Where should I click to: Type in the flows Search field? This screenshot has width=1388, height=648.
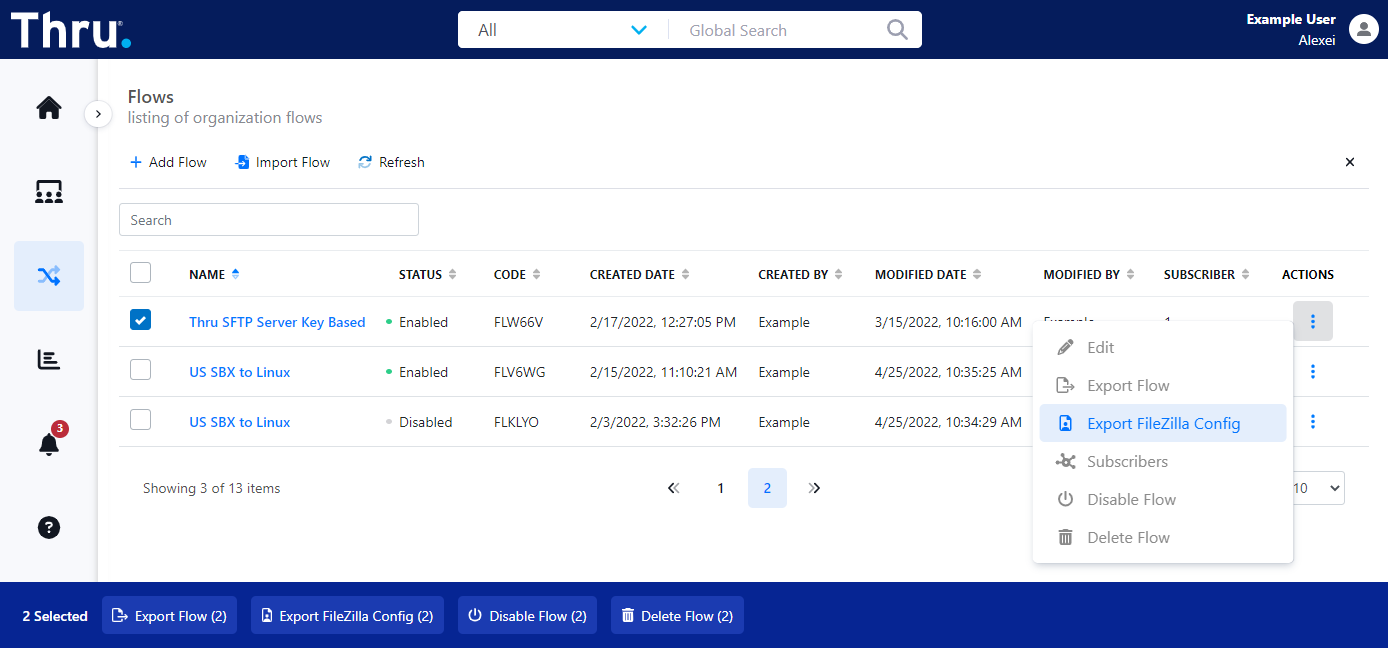268,220
